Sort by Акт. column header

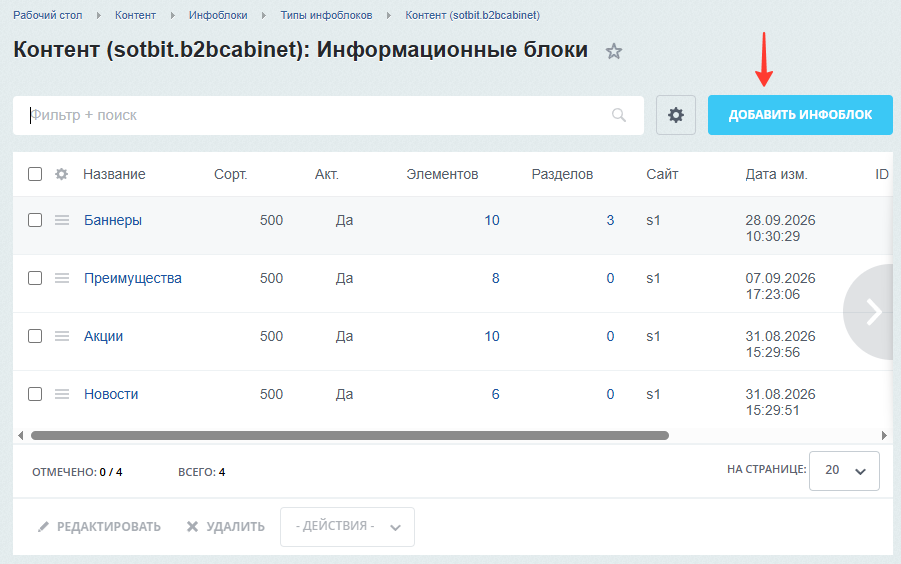click(326, 174)
